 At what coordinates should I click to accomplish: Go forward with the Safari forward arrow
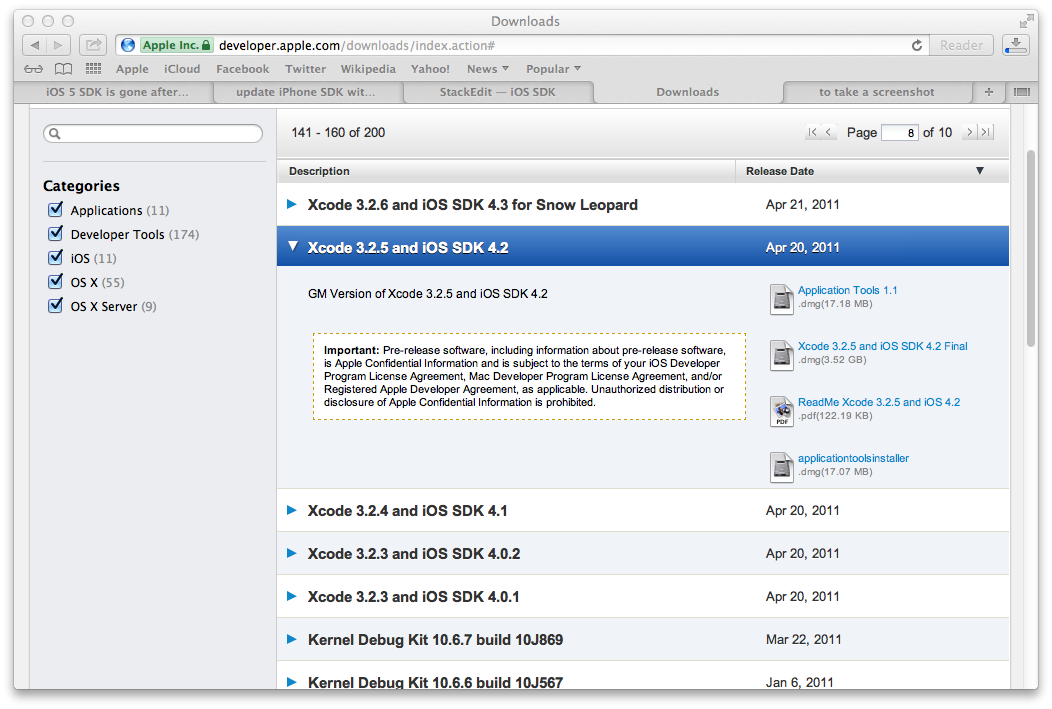click(x=58, y=45)
